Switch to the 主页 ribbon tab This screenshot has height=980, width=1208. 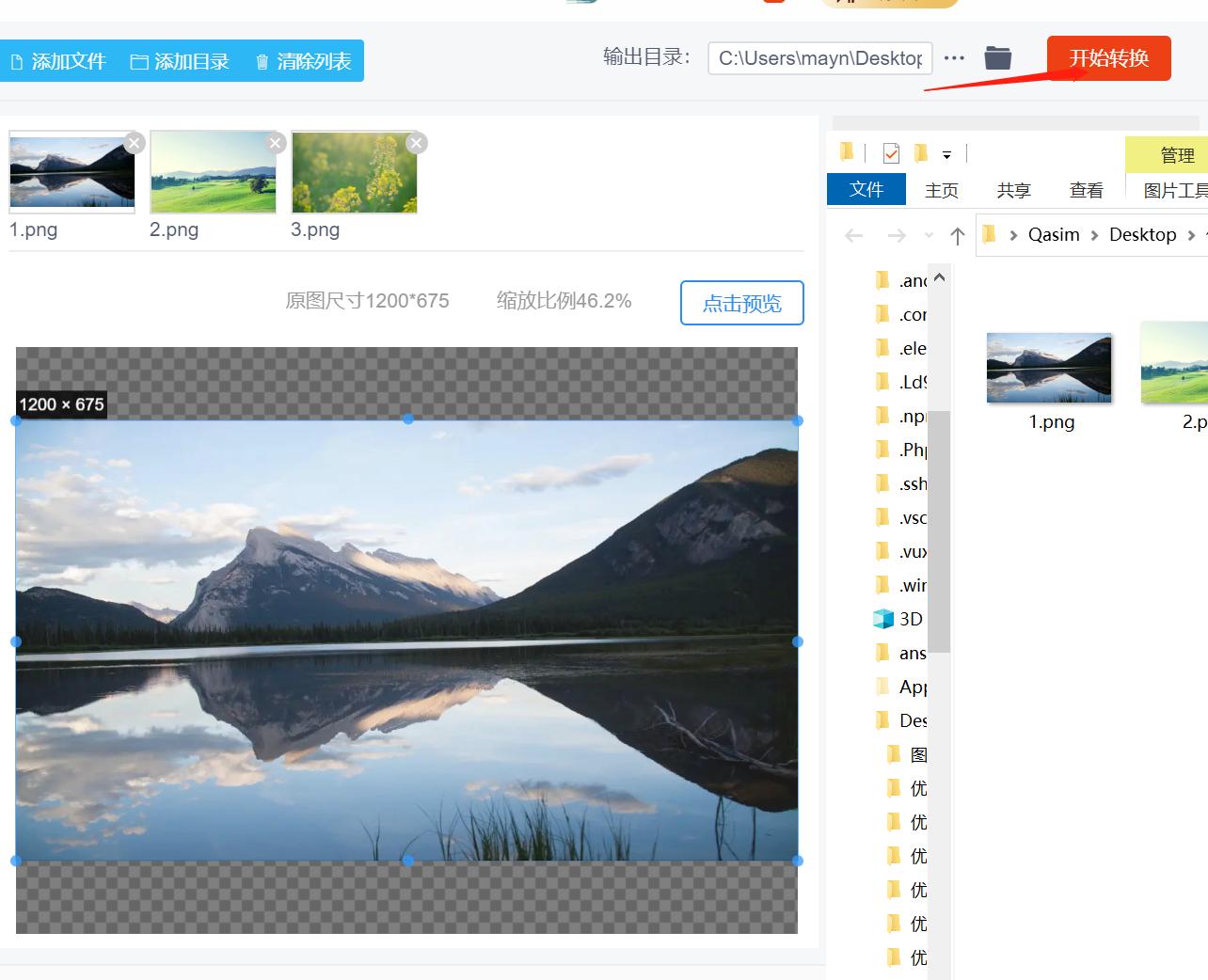[x=941, y=190]
